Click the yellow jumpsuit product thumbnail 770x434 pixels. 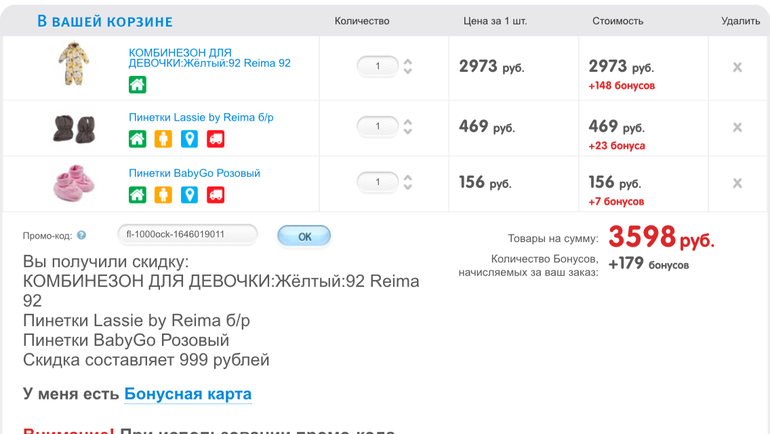pyautogui.click(x=74, y=64)
